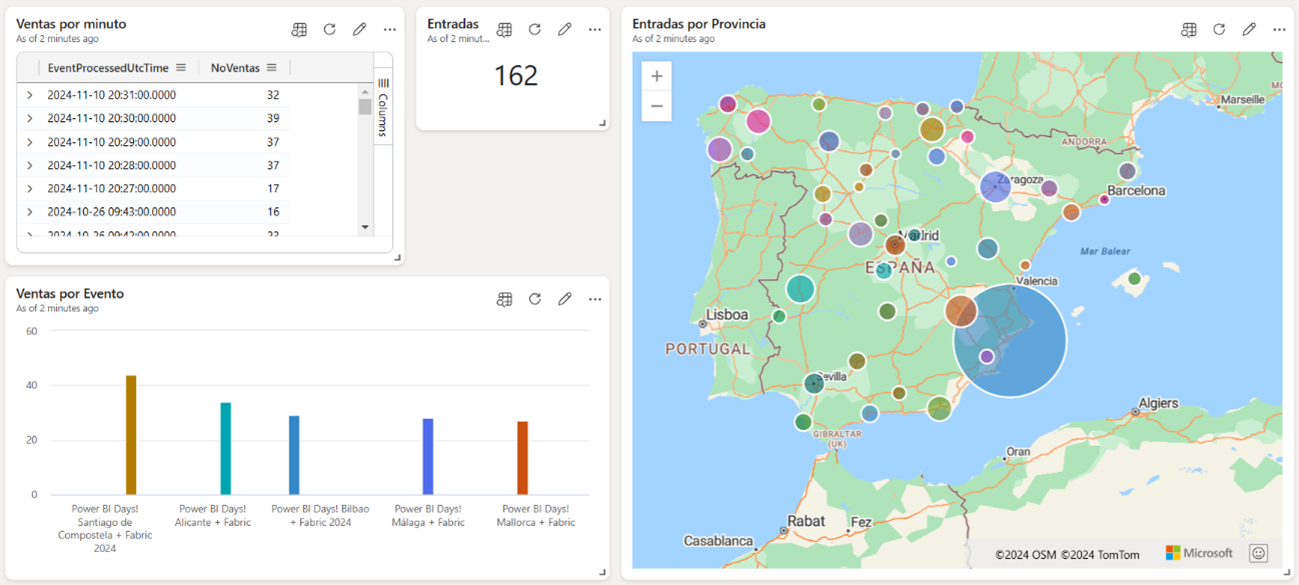This screenshot has height=585, width=1299.
Task: Expand row 2024-11-10 20:29:00.0000
Action: pos(30,142)
